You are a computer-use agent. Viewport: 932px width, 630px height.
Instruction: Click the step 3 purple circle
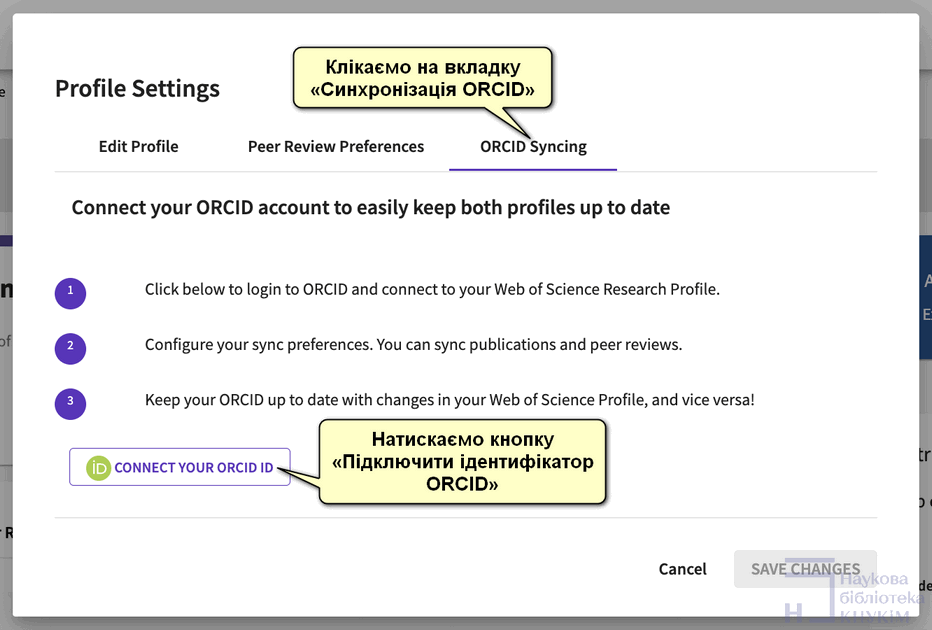point(70,403)
